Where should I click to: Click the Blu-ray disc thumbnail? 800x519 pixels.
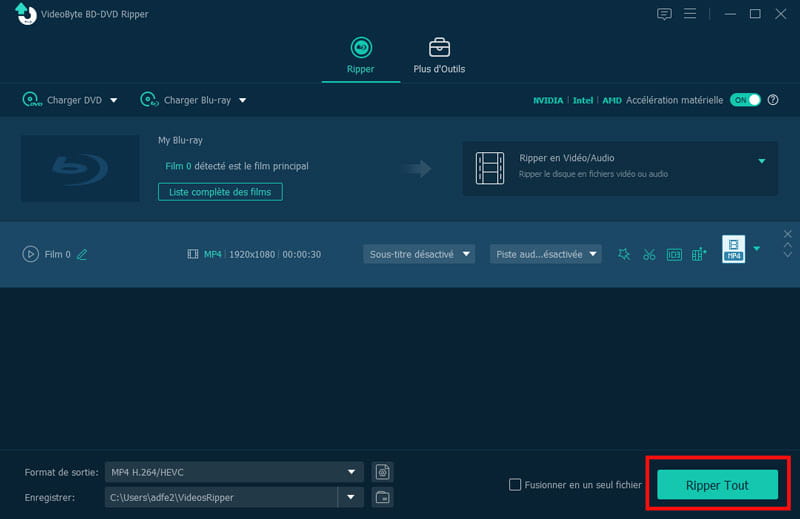pyautogui.click(x=80, y=168)
